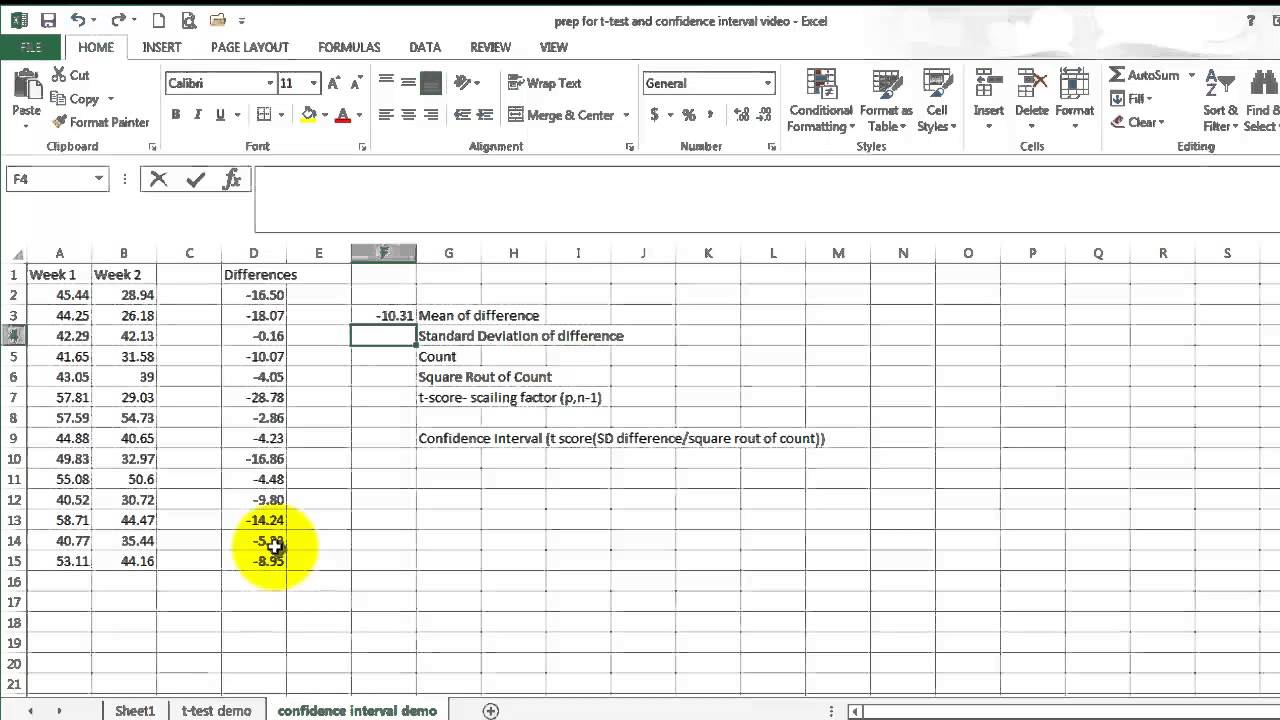This screenshot has width=1280, height=720.
Task: Open the Borders icon in Font group
Action: pos(264,115)
